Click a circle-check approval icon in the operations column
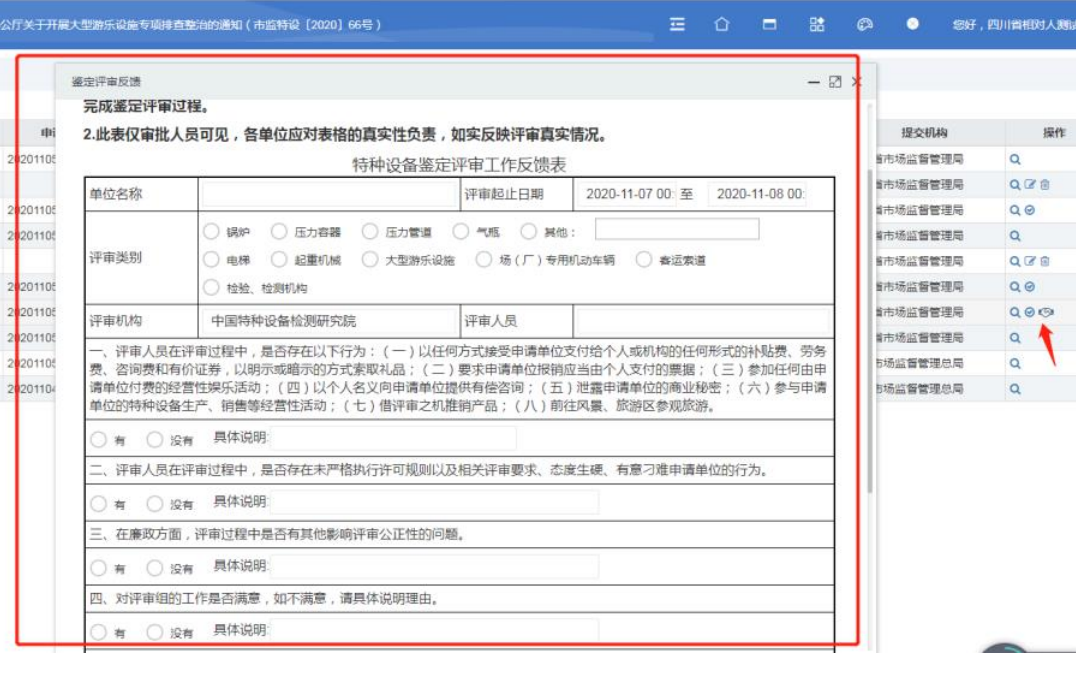Viewport: 1076px width, 675px height. (1031, 211)
